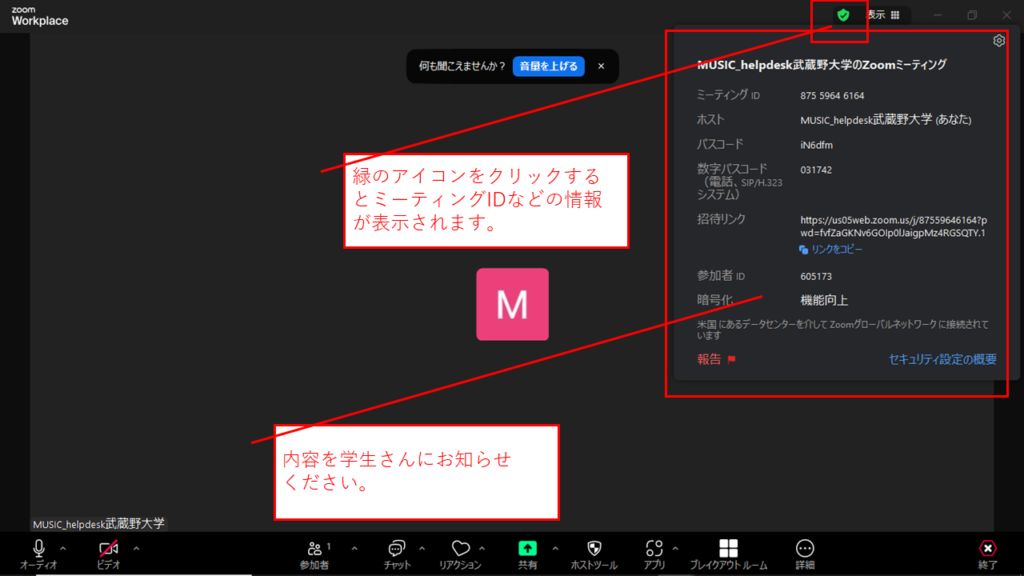The image size is (1024, 576).
Task: Click the green shield meeting info icon
Action: [x=843, y=15]
